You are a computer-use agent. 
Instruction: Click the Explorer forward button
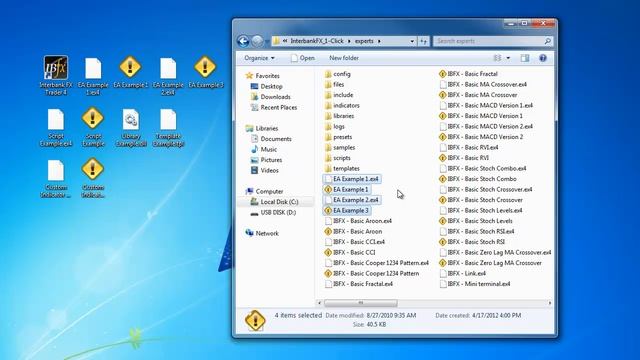(x=257, y=41)
